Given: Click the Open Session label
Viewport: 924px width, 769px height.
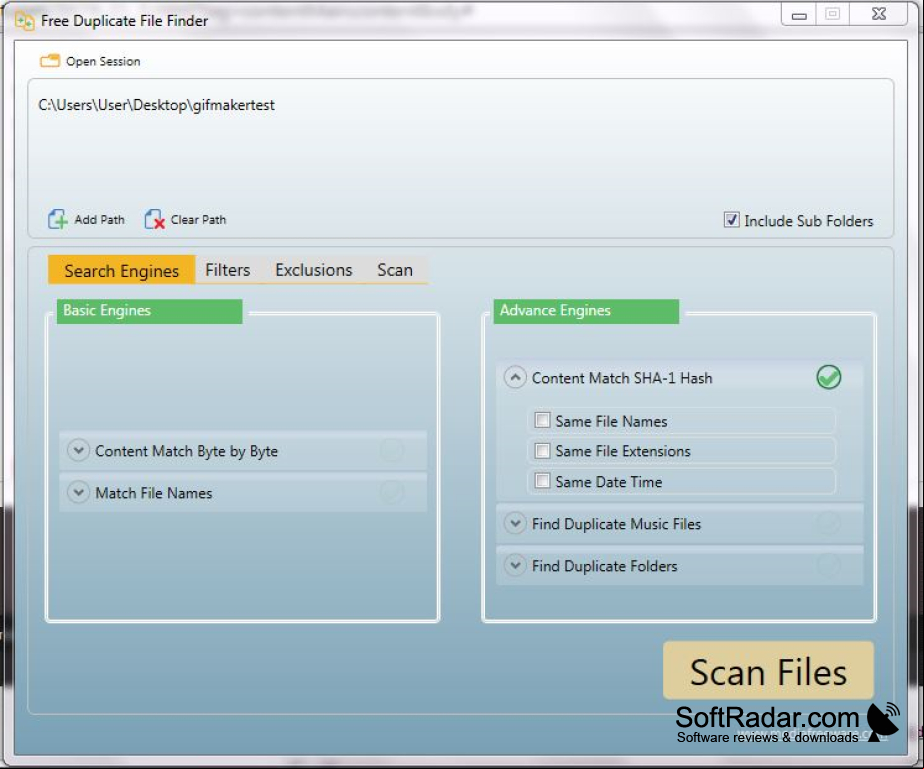Looking at the screenshot, I should point(103,61).
